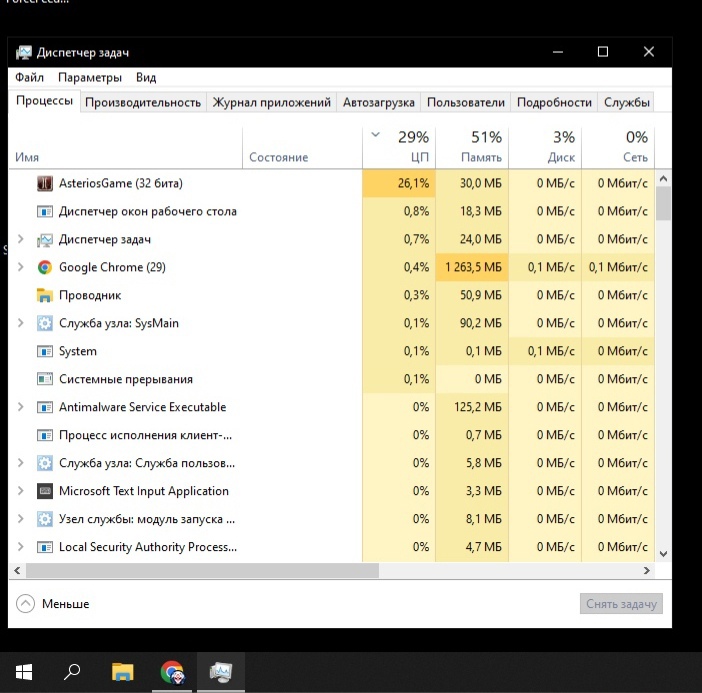Click the Служба узла: SysMain gear icon

pos(45,323)
